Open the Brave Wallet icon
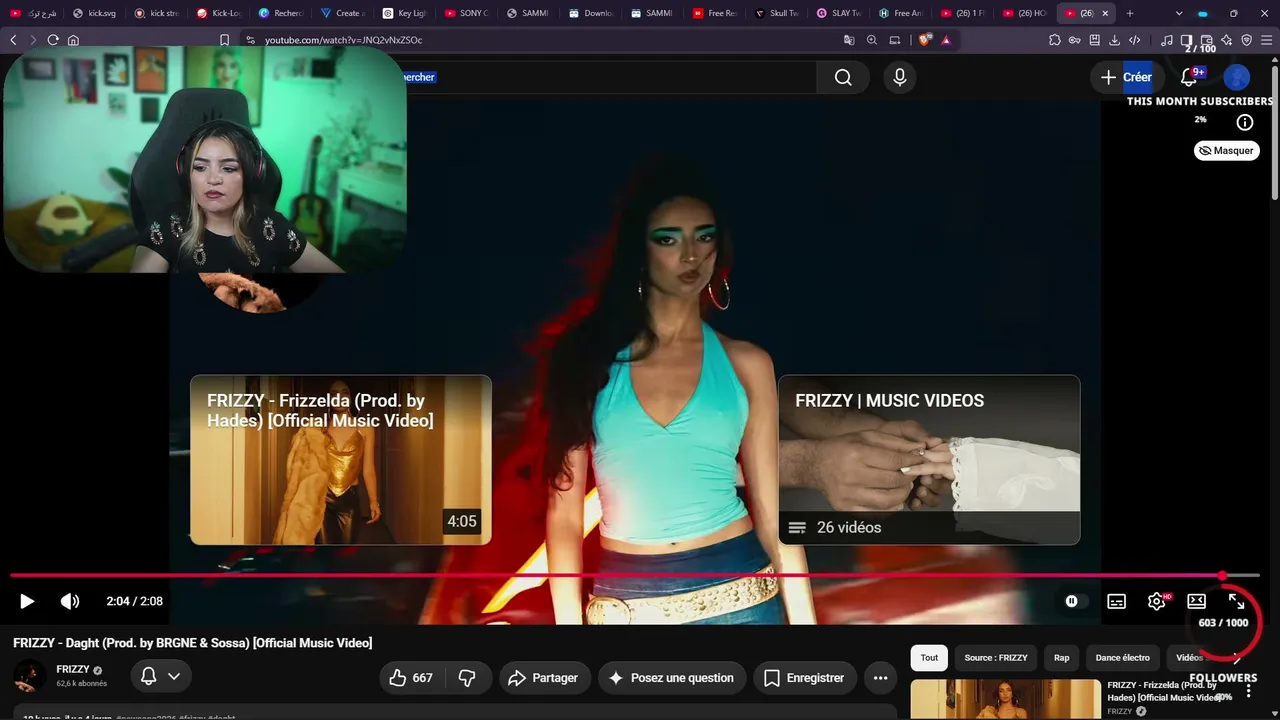 click(x=1207, y=40)
